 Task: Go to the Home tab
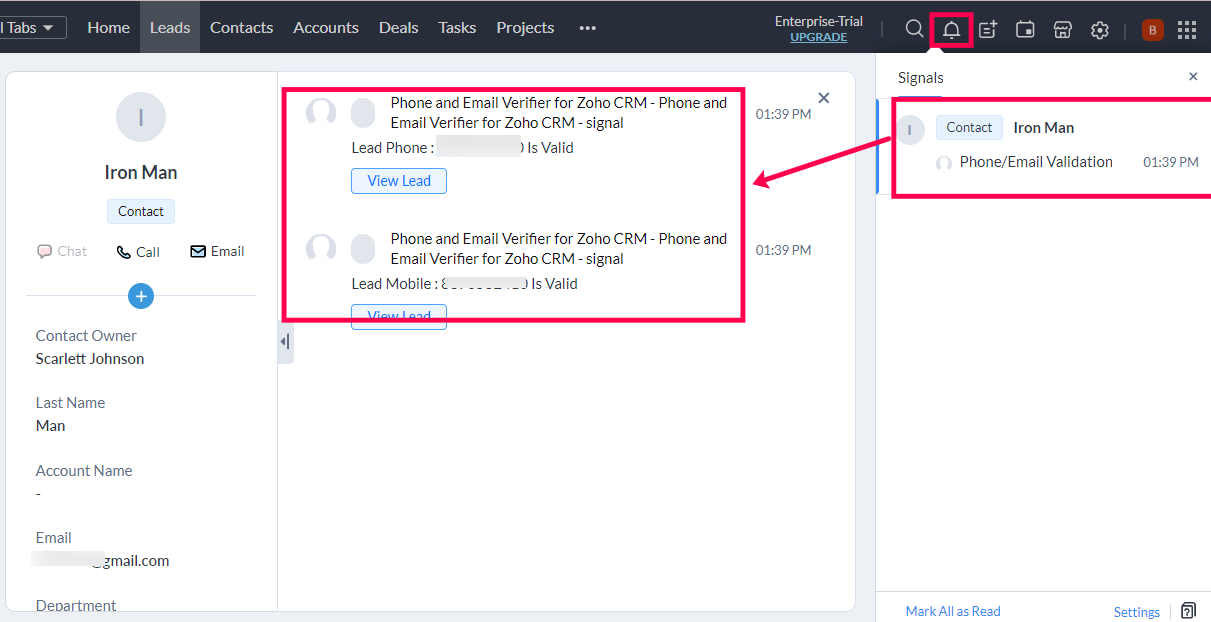tap(108, 27)
